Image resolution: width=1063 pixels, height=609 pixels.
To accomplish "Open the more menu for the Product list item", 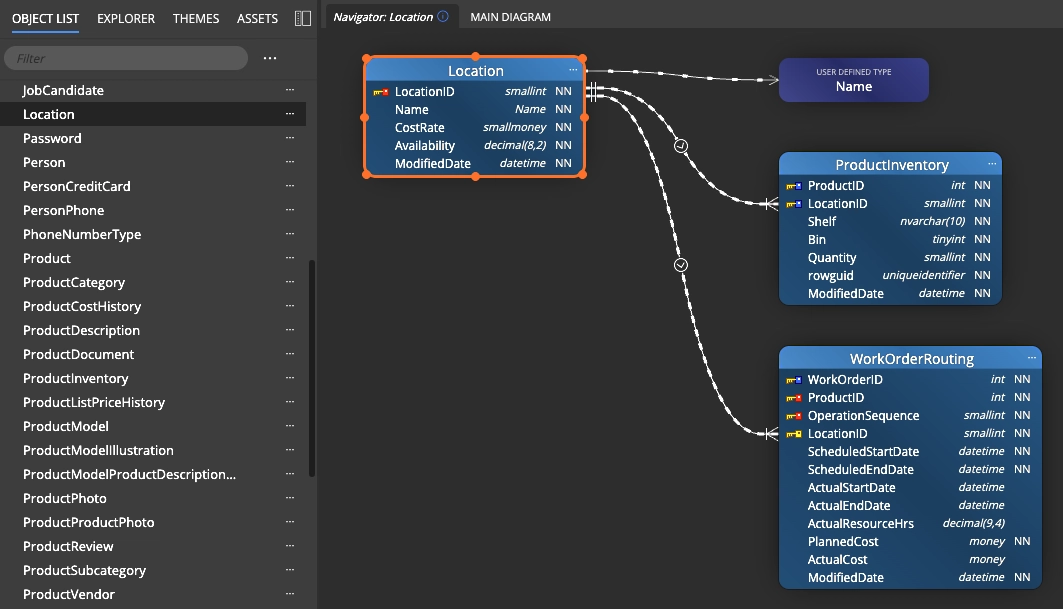I will (x=290, y=258).
